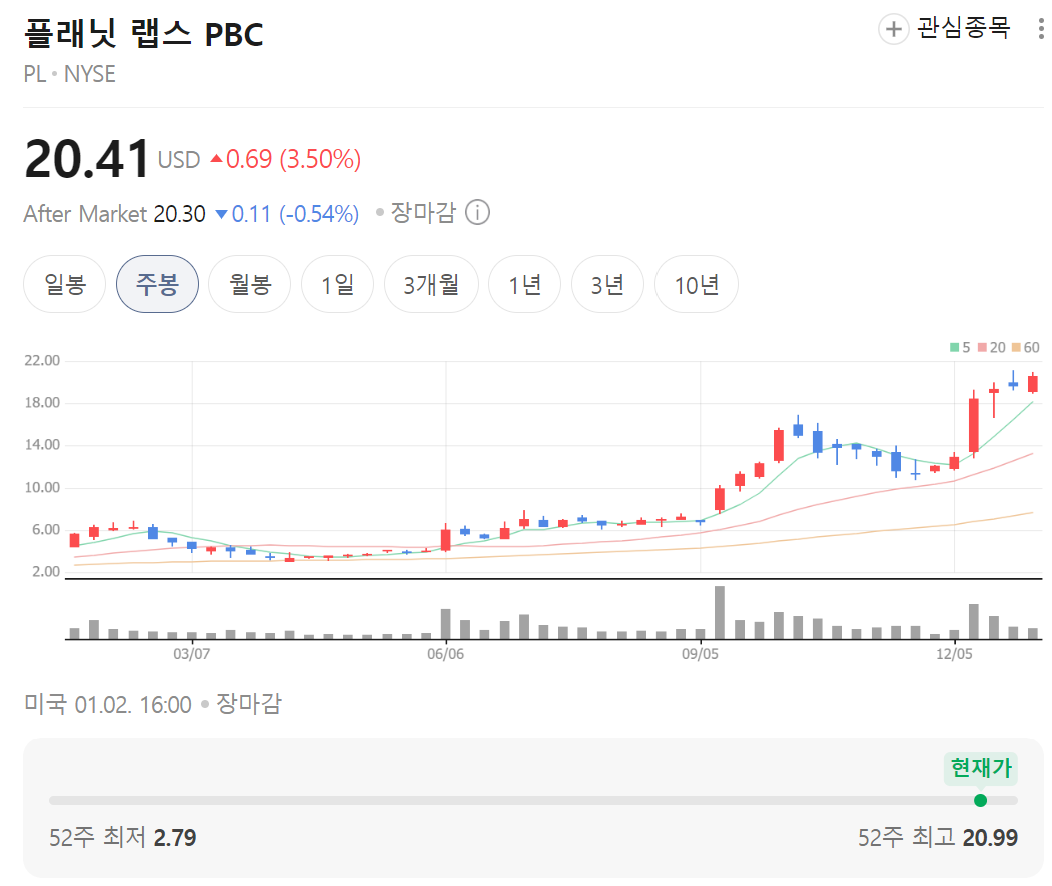The image size is (1052, 886).
Task: Click the green 현재가 marker dot on range bar
Action: (x=980, y=800)
